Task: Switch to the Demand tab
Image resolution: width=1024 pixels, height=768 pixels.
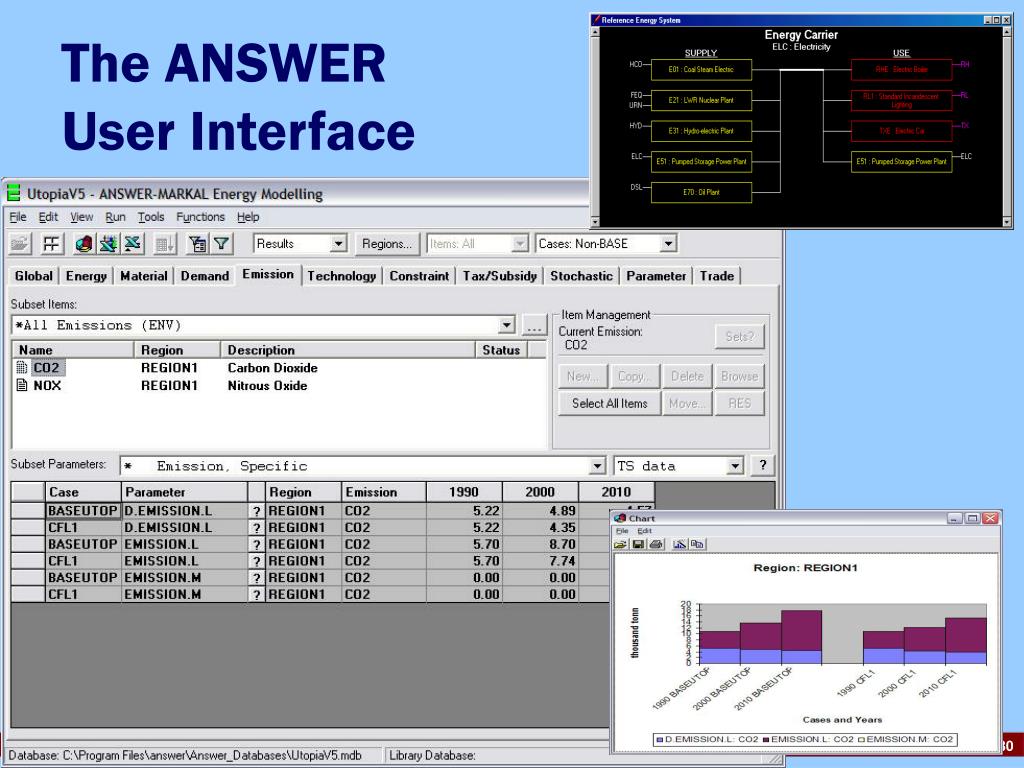Action: click(x=205, y=276)
